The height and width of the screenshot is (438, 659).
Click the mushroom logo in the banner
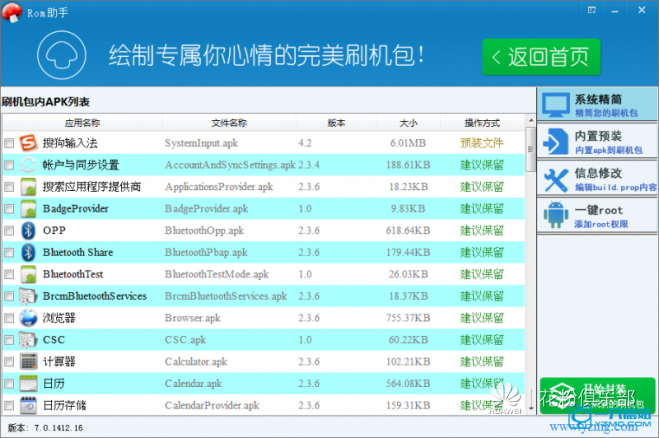62,55
